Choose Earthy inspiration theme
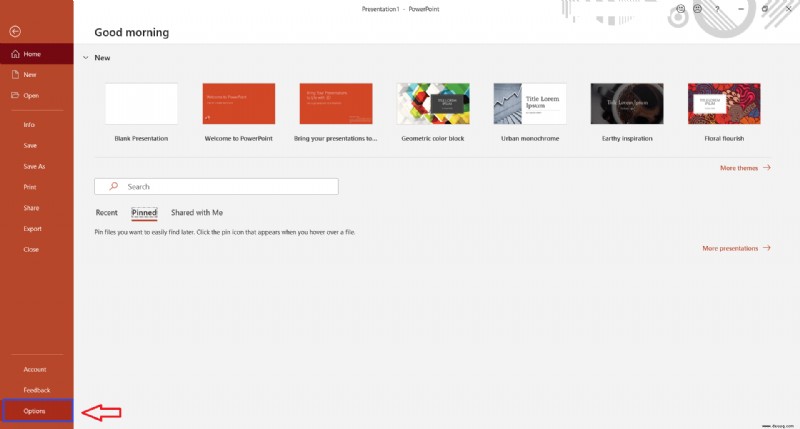Viewport: 800px width, 429px height. coord(627,104)
